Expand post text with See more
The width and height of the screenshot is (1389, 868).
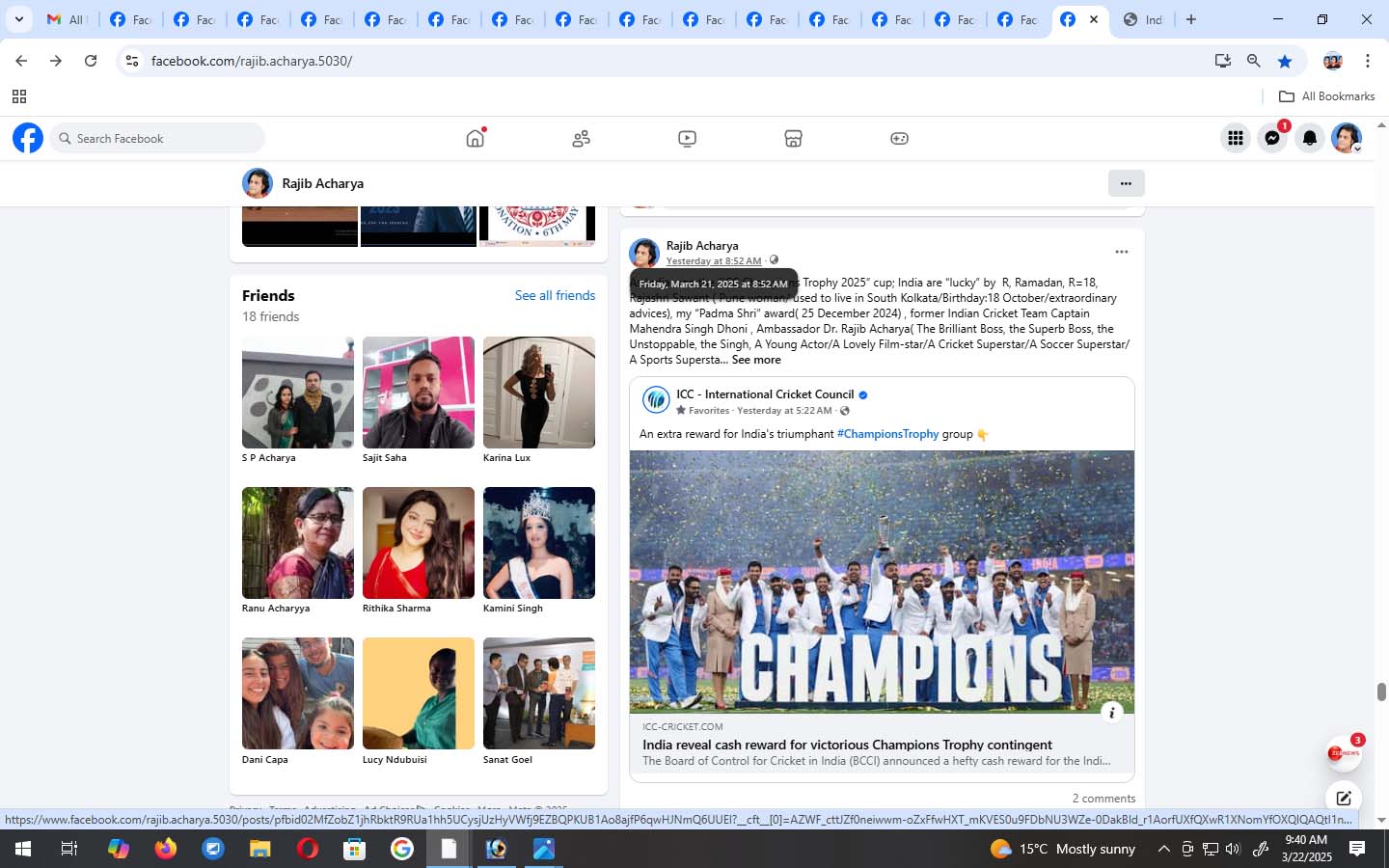pos(756,360)
